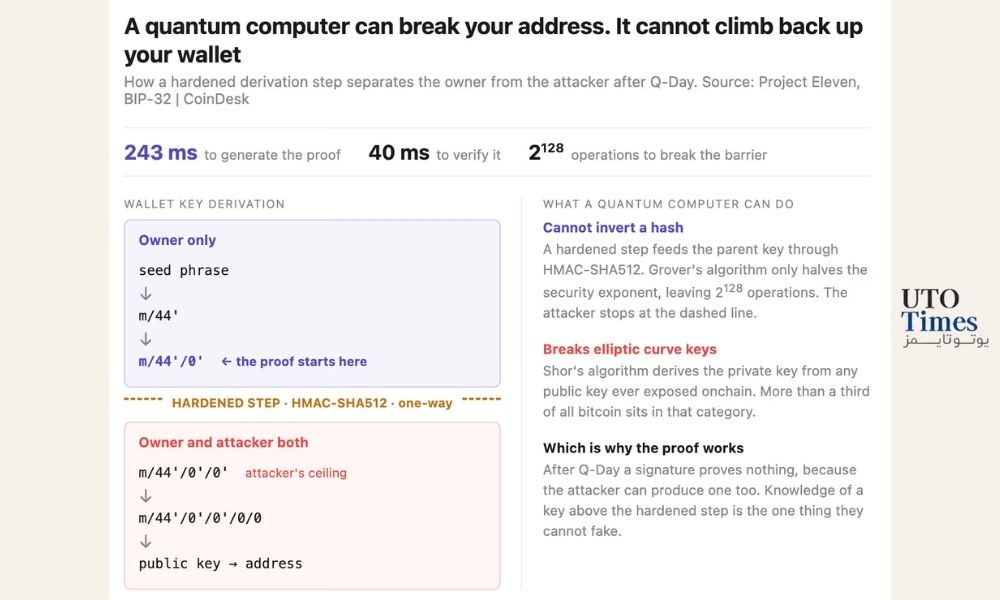
Task: Click the public key → address line
Action: click(221, 564)
